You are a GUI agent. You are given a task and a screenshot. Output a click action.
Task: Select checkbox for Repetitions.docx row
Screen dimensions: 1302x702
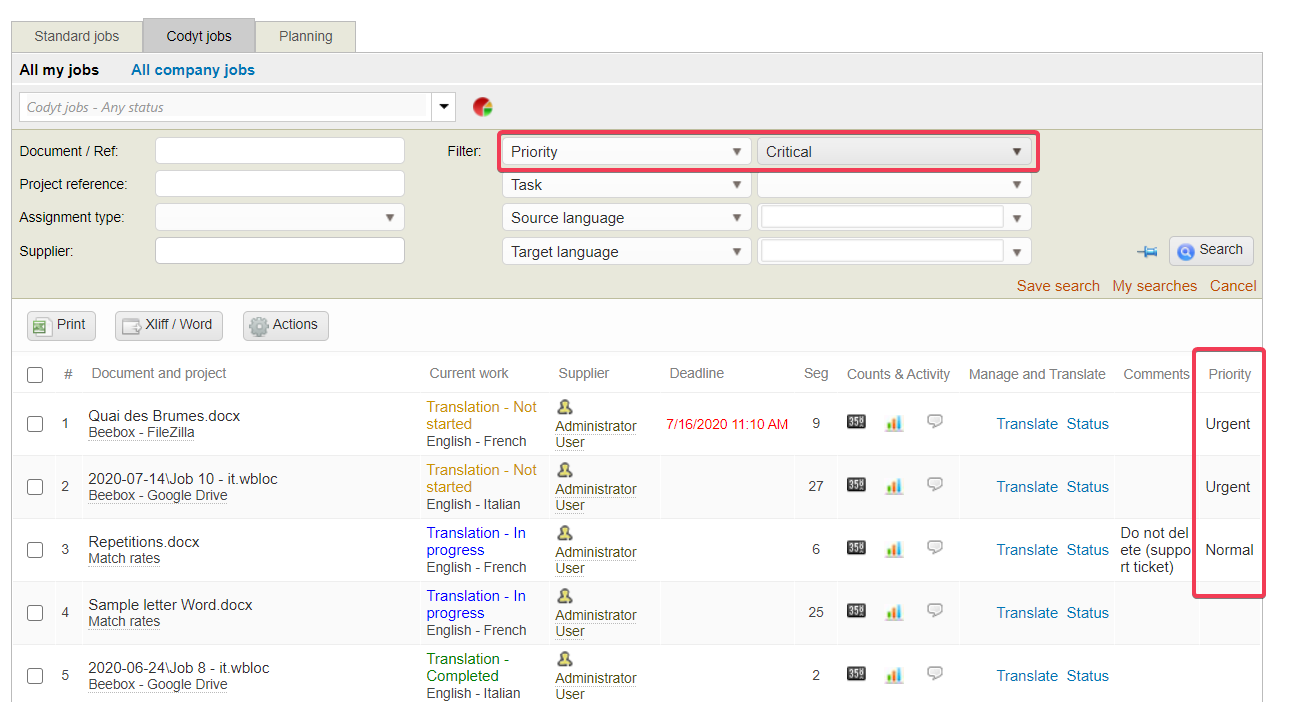point(35,550)
